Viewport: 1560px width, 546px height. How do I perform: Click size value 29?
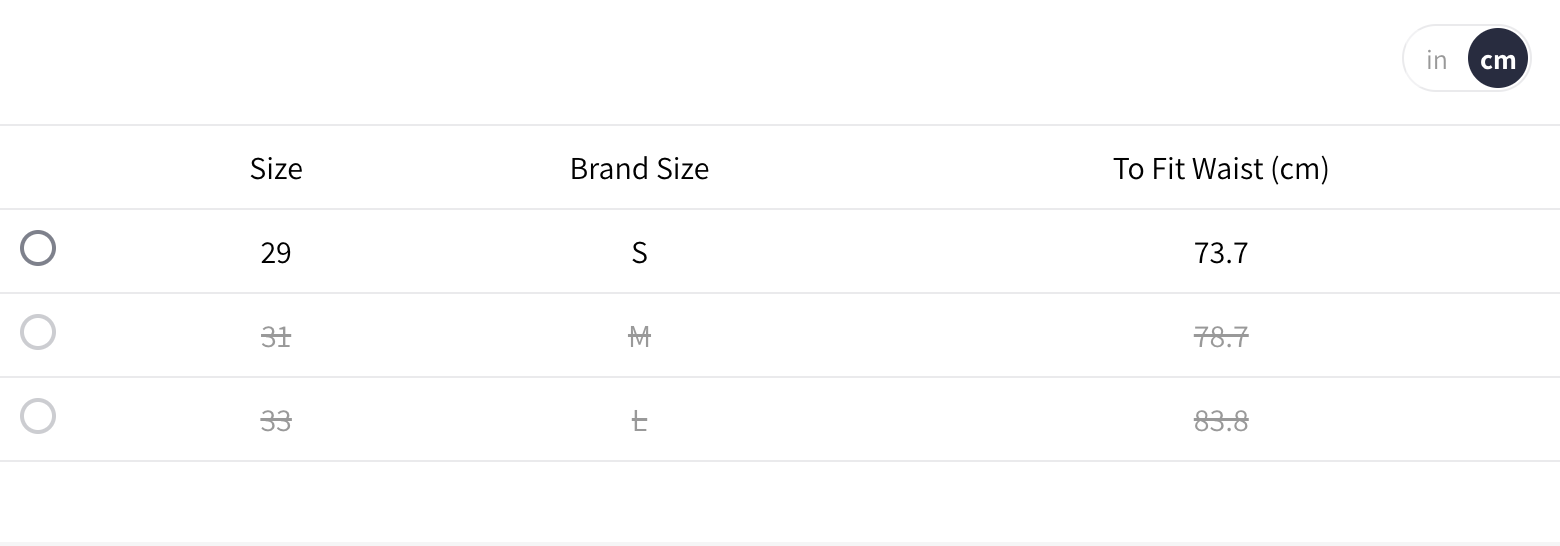click(x=276, y=252)
